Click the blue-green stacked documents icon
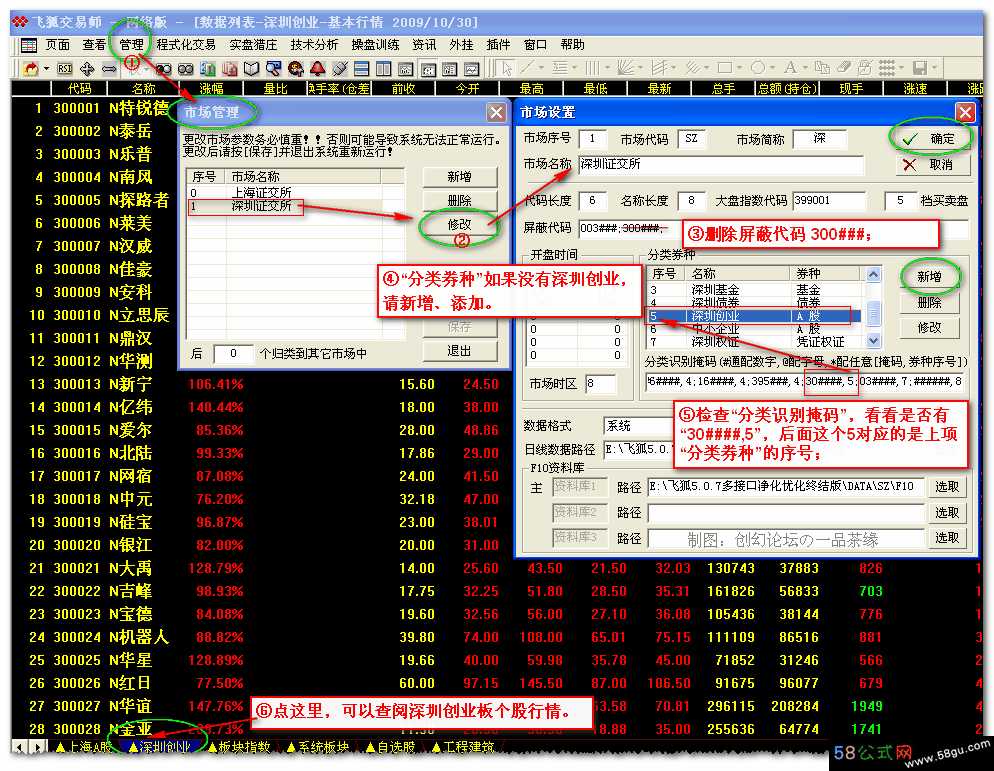Viewport: 994px width, 771px height. click(208, 68)
